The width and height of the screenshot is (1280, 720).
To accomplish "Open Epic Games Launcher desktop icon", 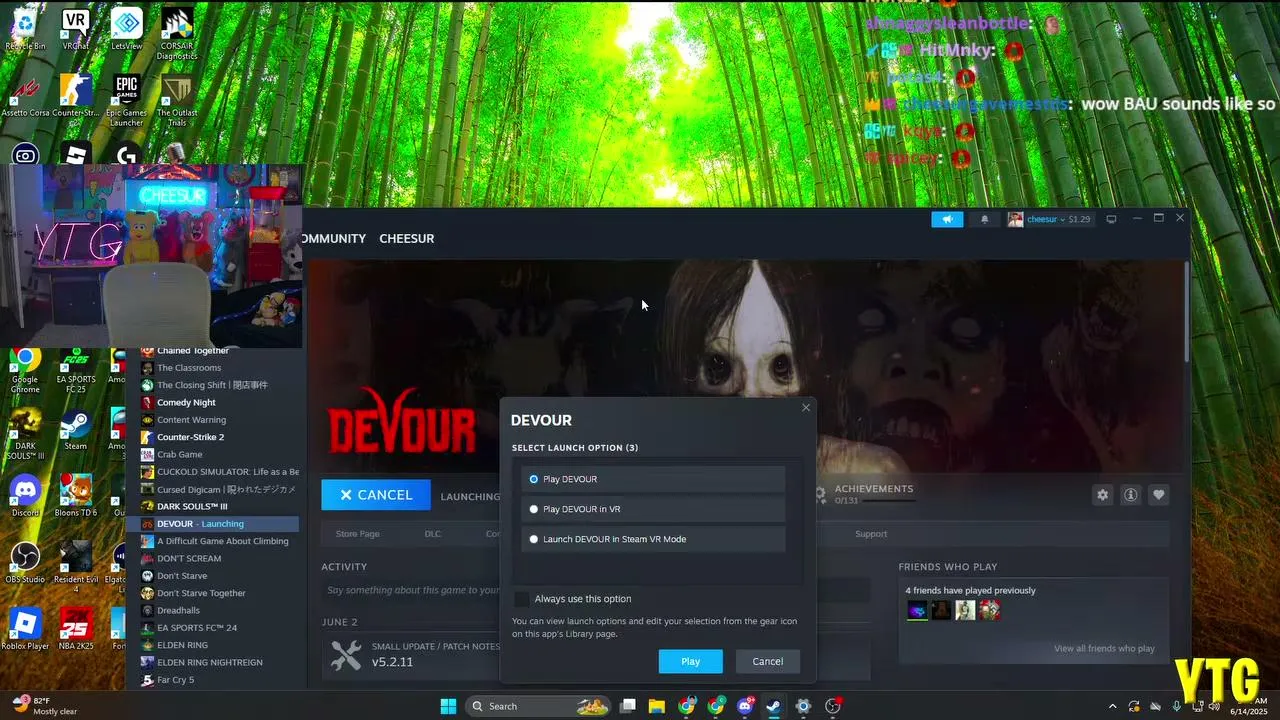I will [x=126, y=100].
